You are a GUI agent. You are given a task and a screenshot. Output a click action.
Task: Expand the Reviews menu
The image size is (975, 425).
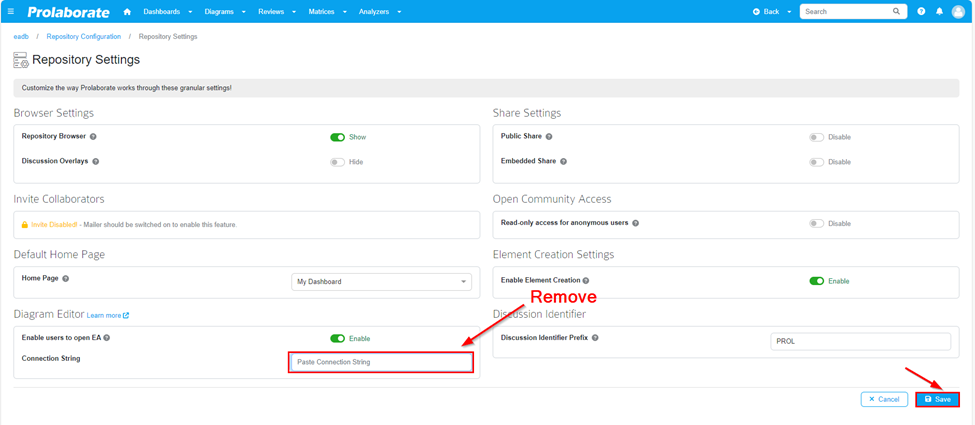click(277, 11)
